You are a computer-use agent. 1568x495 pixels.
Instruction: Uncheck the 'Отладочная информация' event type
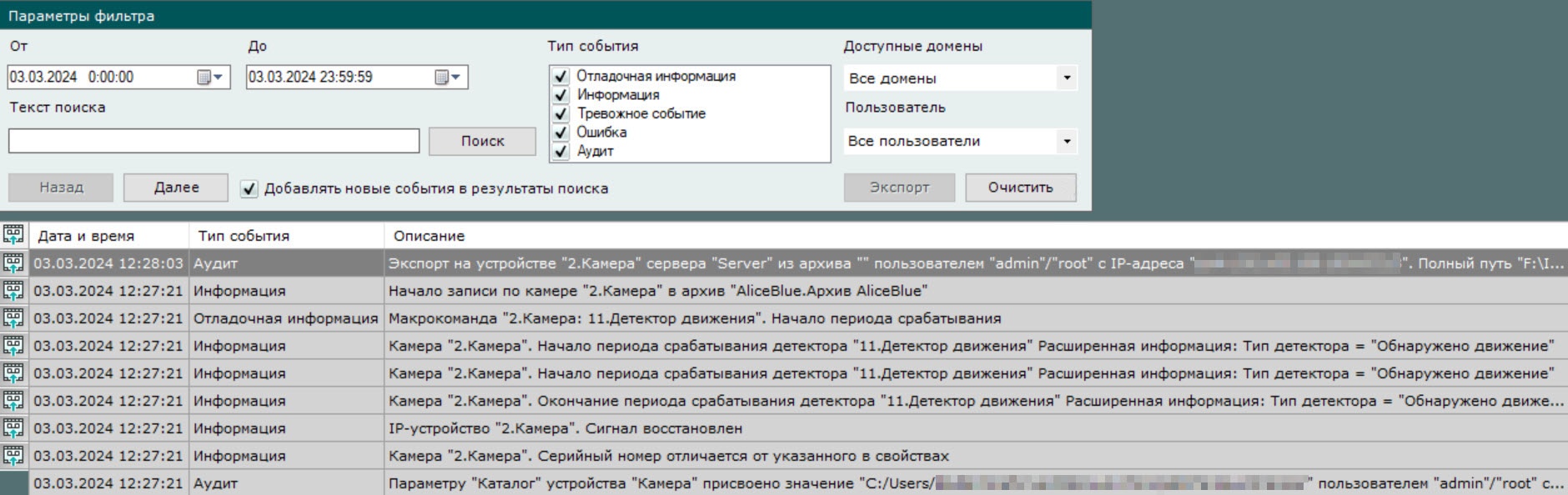click(561, 76)
